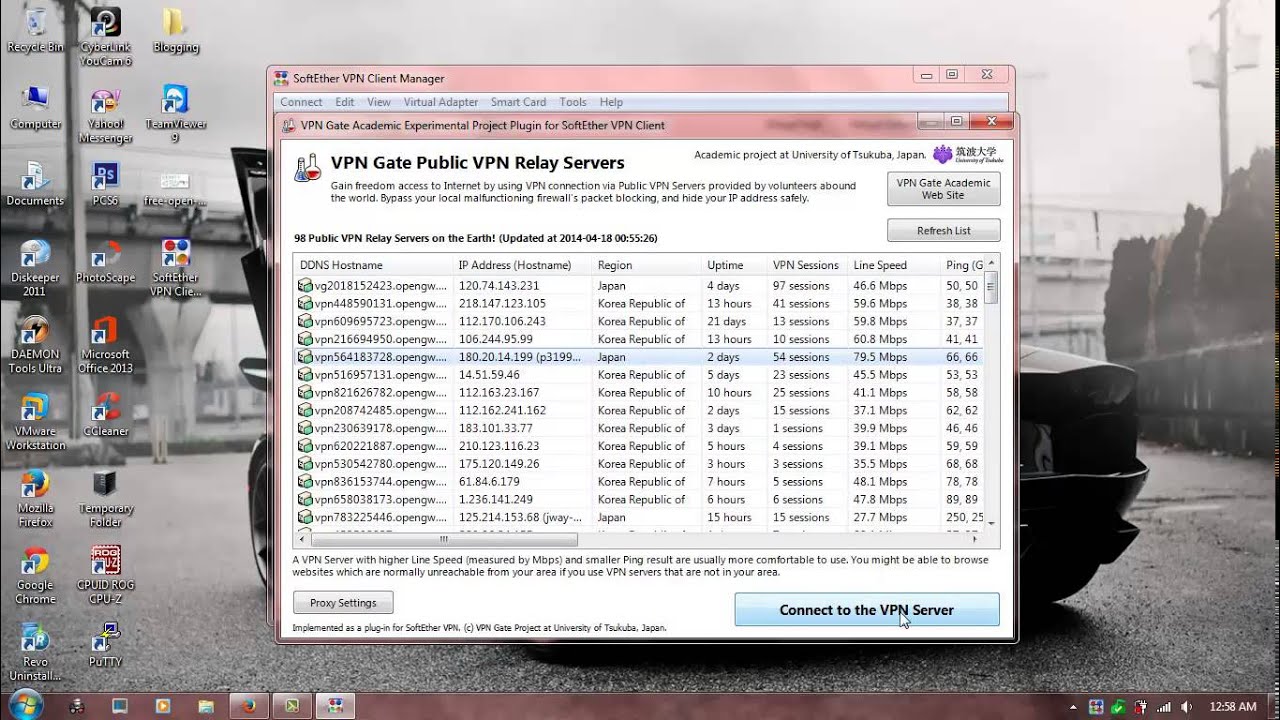Open the Virtual Adapter menu
Screen dimensions: 1280x720
pos(441,102)
